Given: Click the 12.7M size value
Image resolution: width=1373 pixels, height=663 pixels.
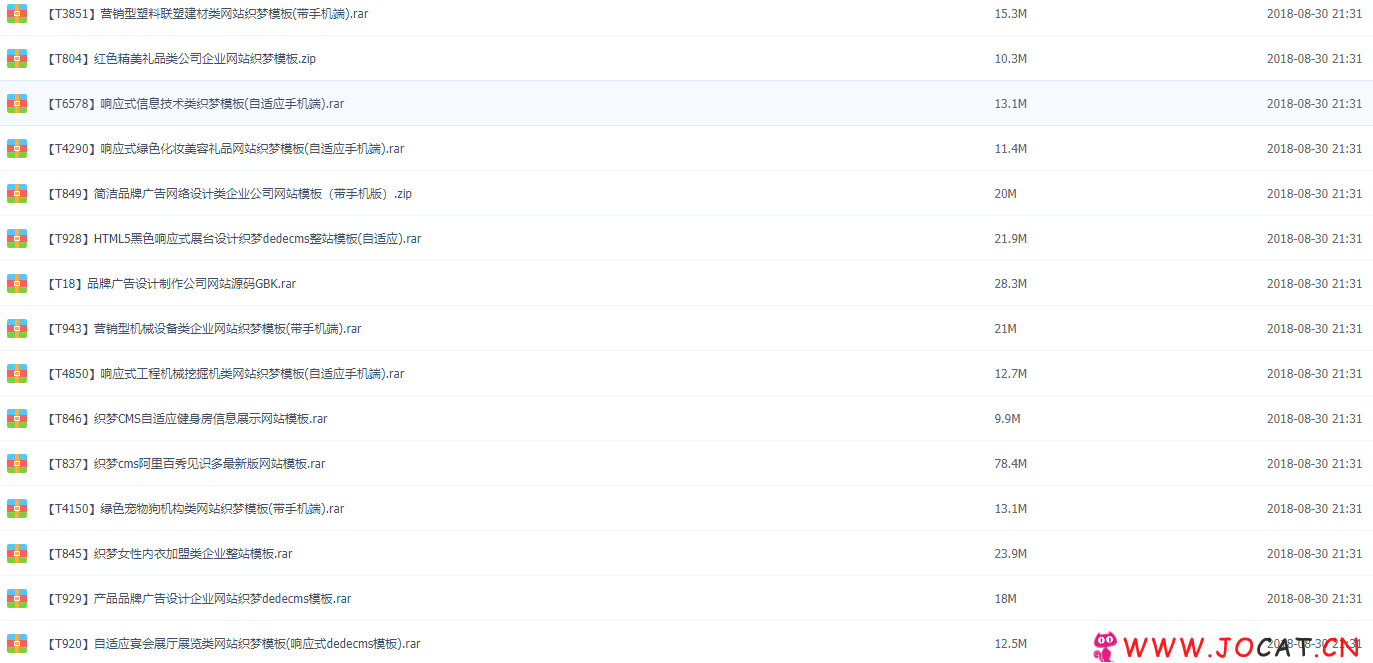Looking at the screenshot, I should click(x=1011, y=374).
